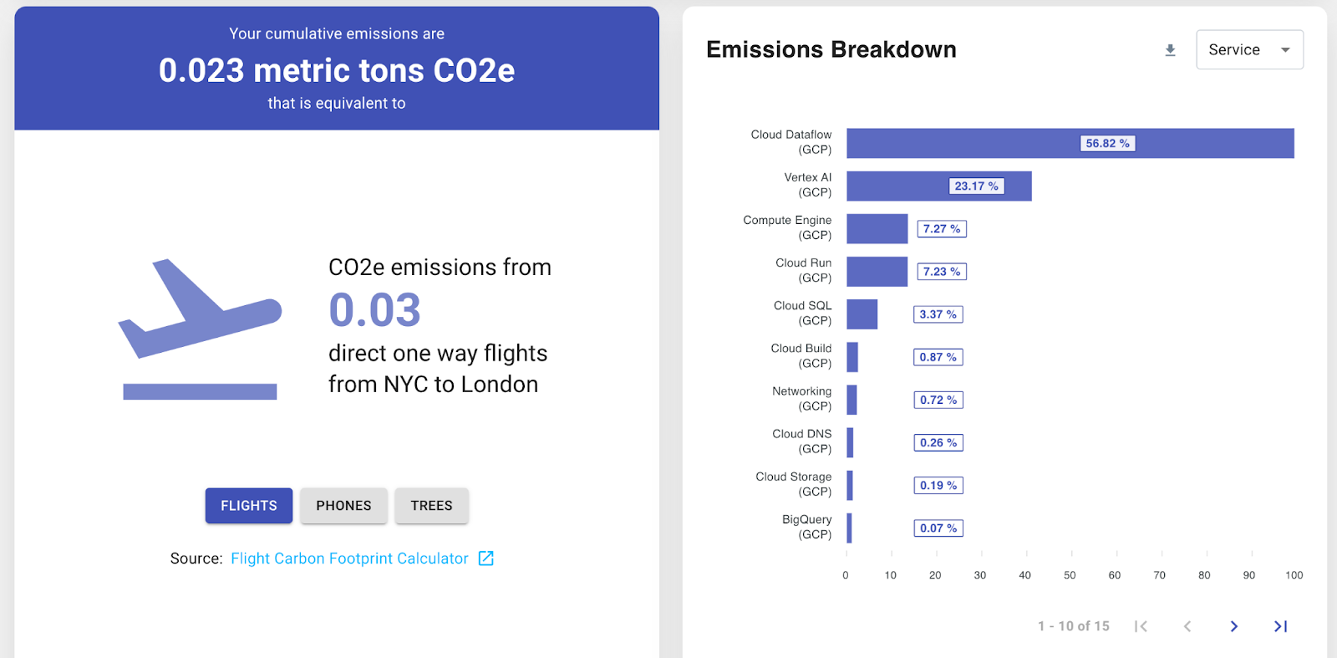1338x658 pixels.
Task: Click the 7.23 % value label
Action: [x=941, y=271]
